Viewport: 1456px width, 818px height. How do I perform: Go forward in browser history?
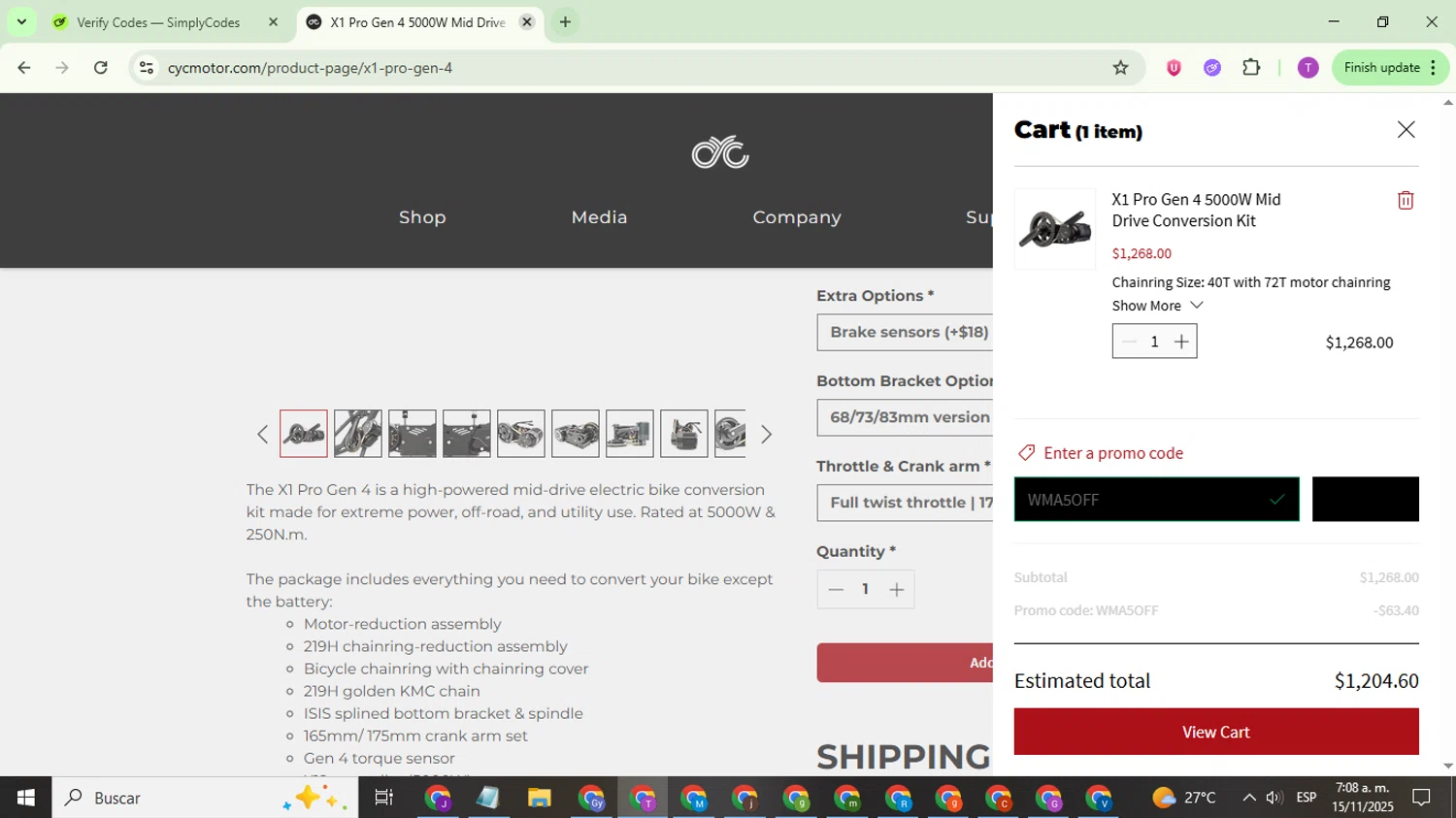click(62, 68)
